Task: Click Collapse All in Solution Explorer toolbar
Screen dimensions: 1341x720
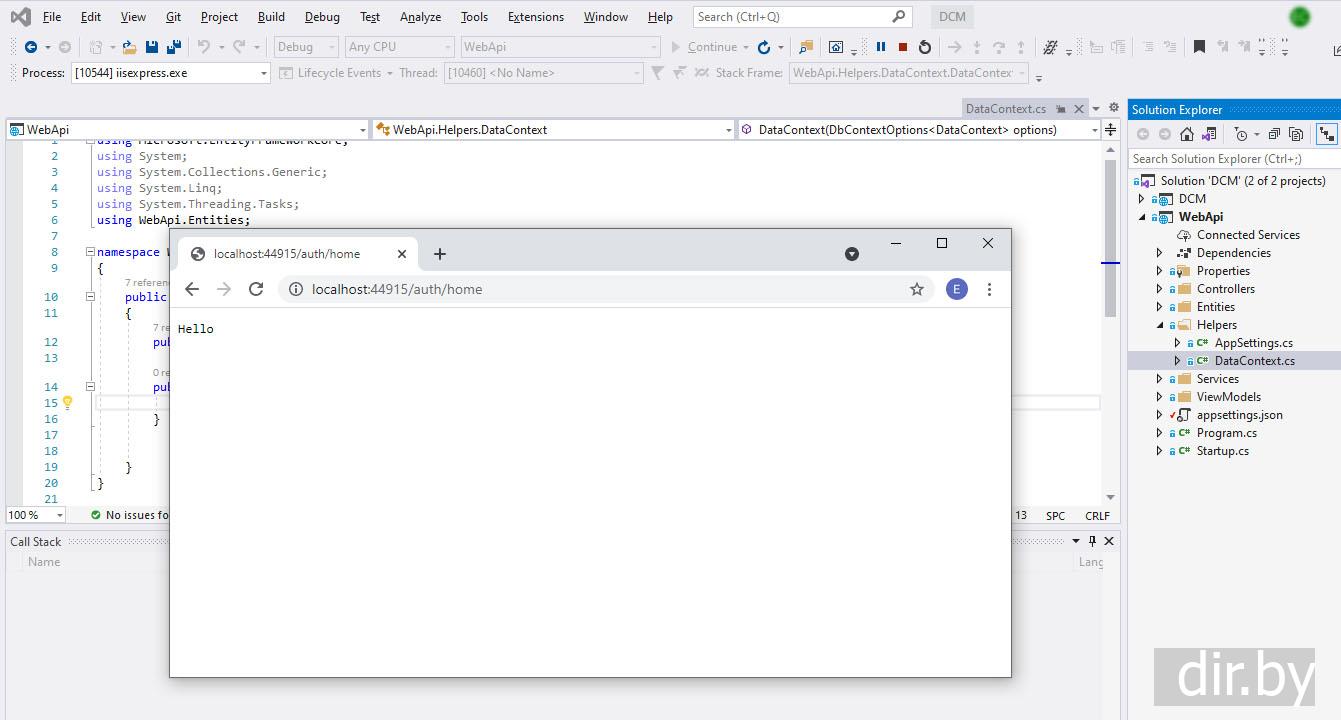Action: [x=1274, y=134]
